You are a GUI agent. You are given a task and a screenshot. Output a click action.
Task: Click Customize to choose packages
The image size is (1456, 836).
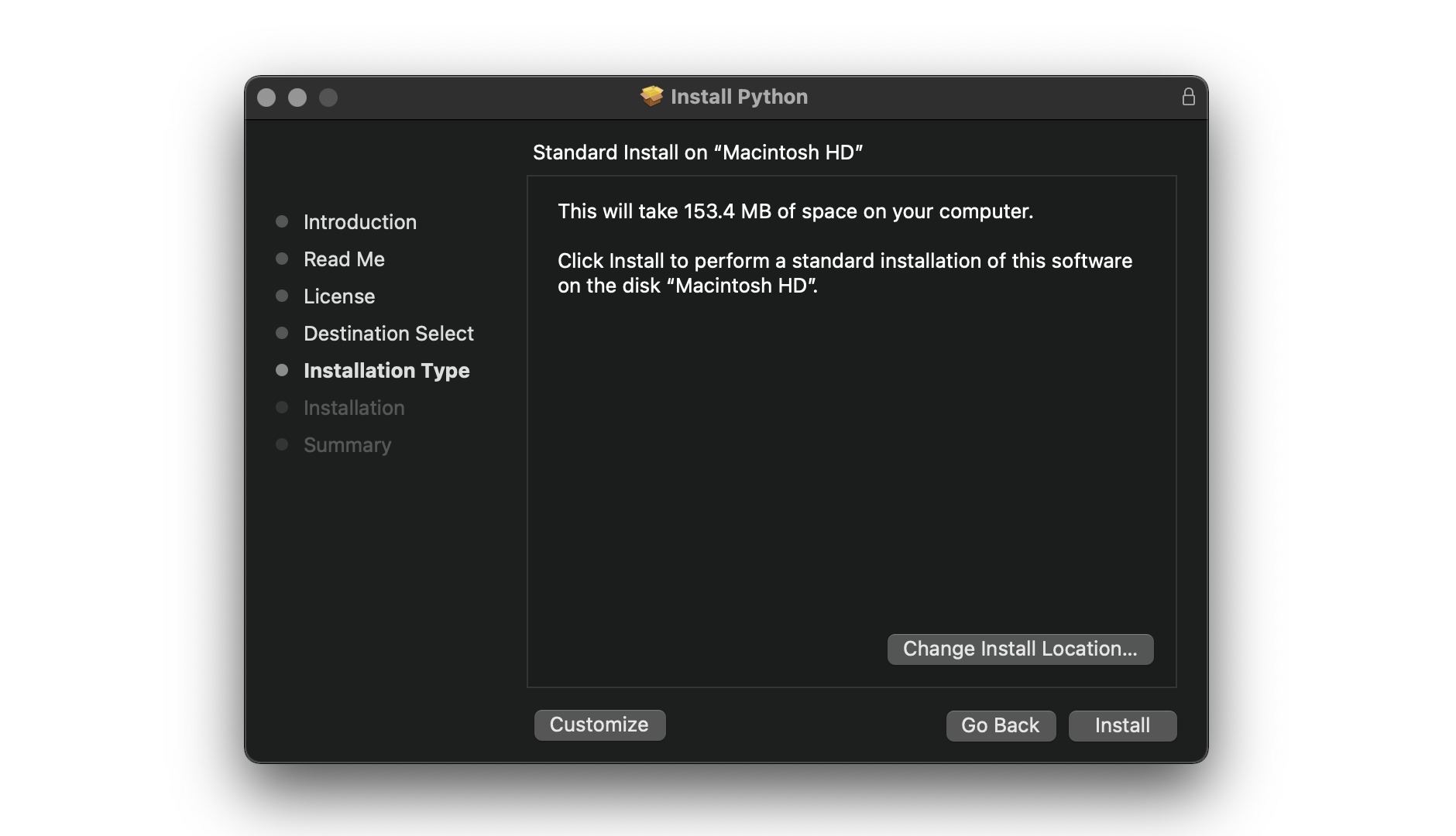599,725
